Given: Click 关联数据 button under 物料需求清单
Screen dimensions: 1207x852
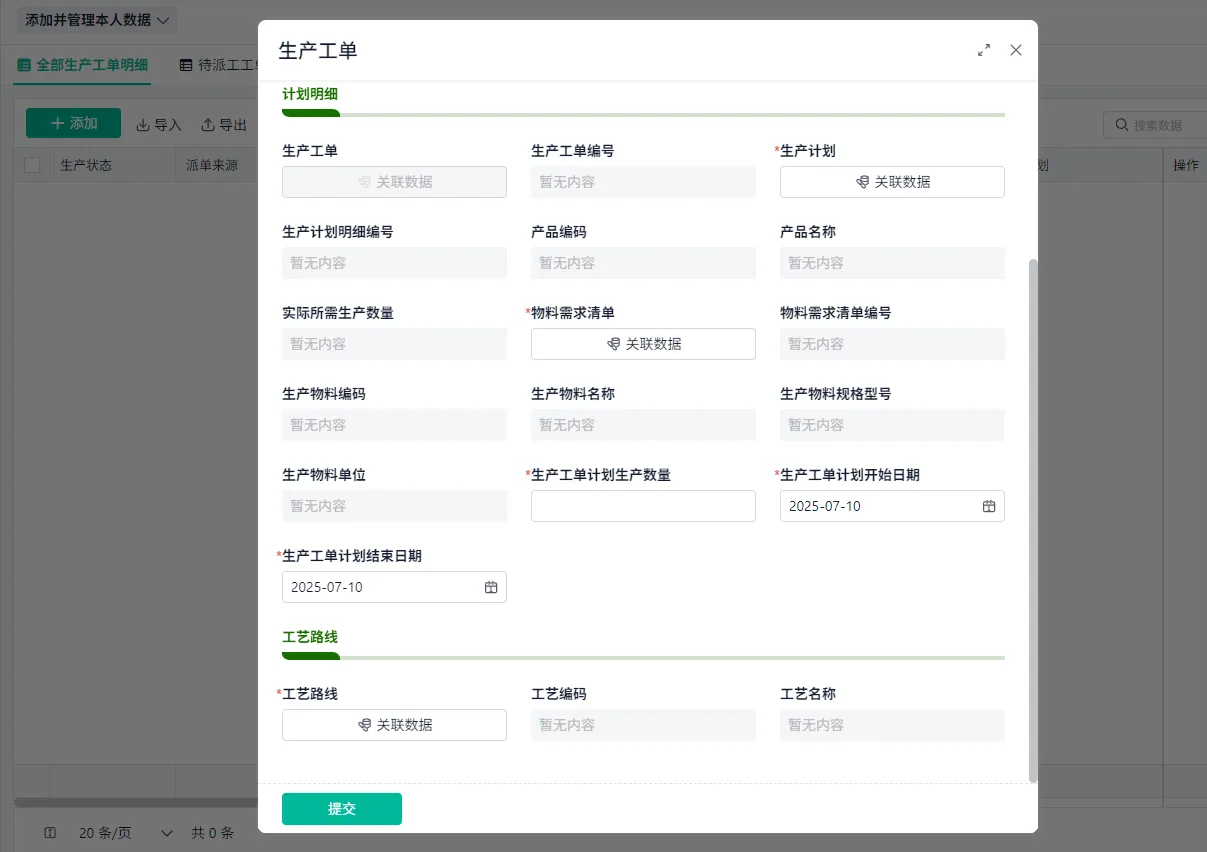Looking at the screenshot, I should (643, 344).
